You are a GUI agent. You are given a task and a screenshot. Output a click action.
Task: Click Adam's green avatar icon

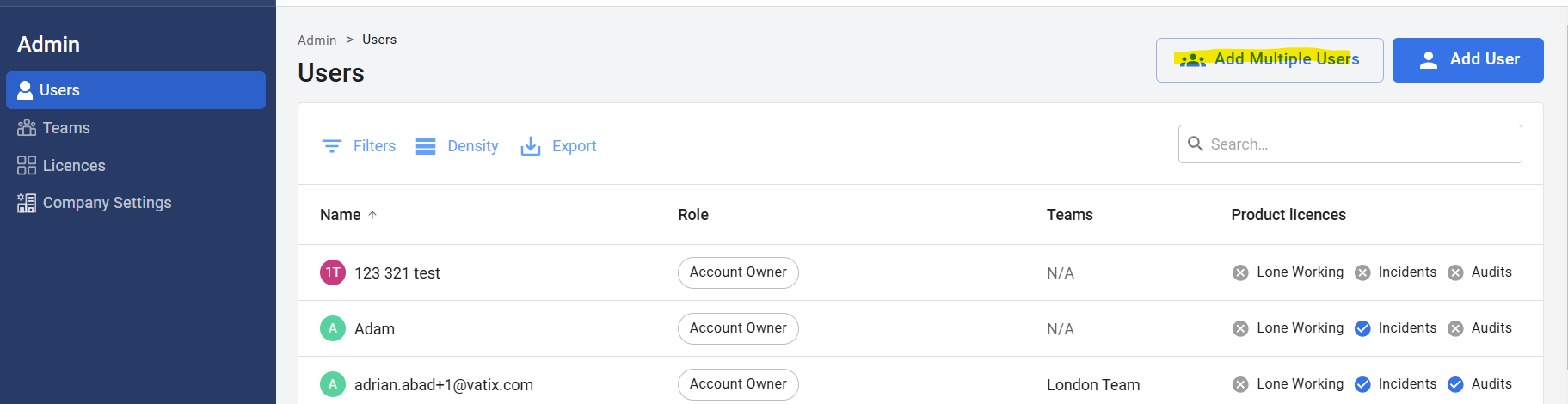333,328
